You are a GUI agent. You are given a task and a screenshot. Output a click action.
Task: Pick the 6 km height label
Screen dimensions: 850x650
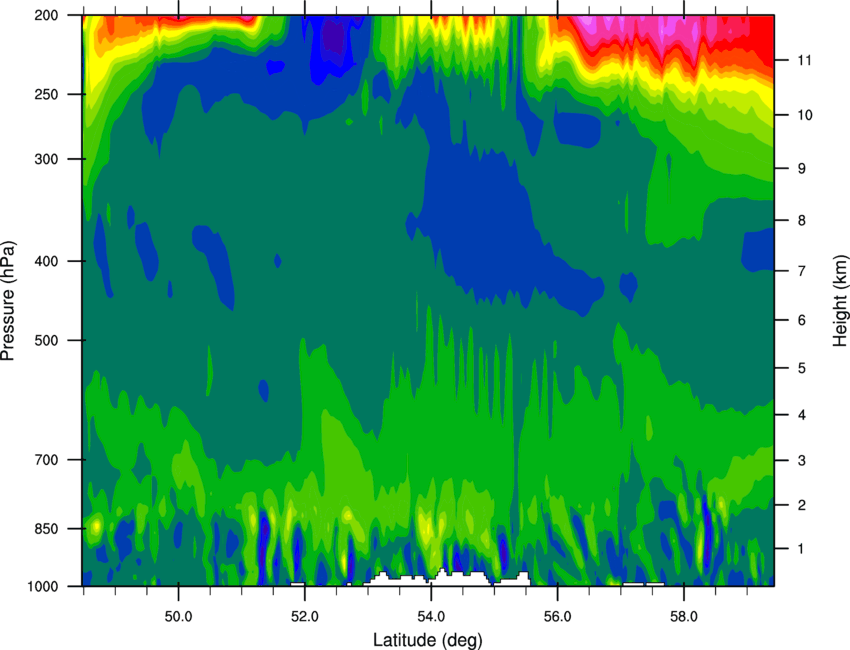click(802, 320)
